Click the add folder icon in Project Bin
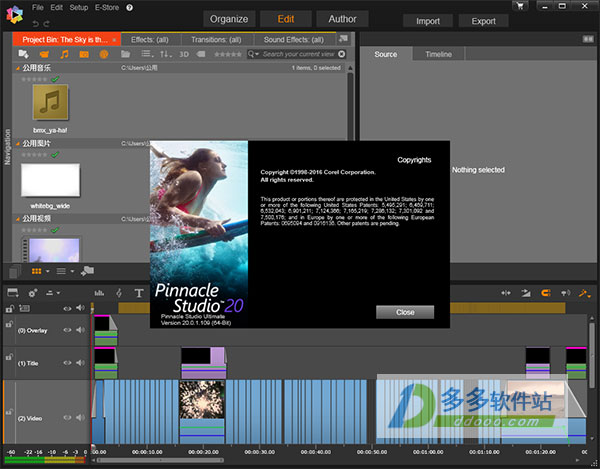600x469 pixels. [24, 54]
